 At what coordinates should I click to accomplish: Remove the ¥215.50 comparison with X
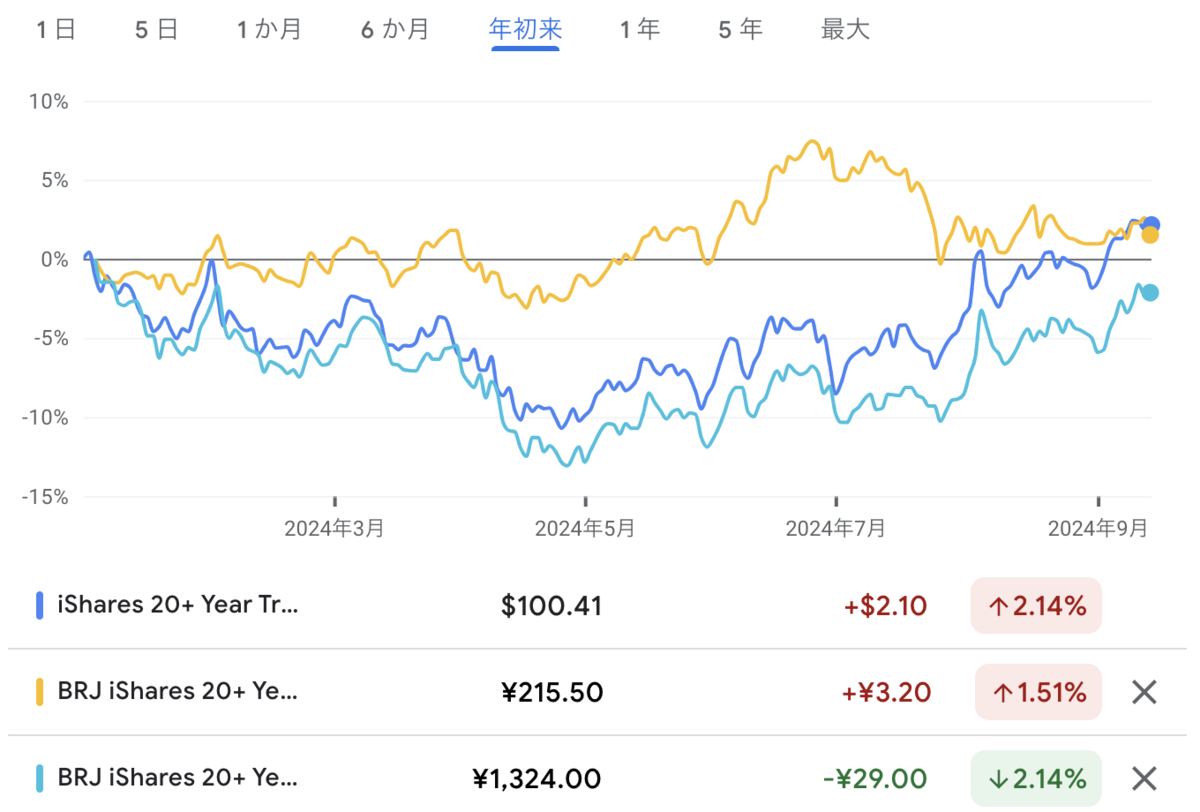(1144, 692)
